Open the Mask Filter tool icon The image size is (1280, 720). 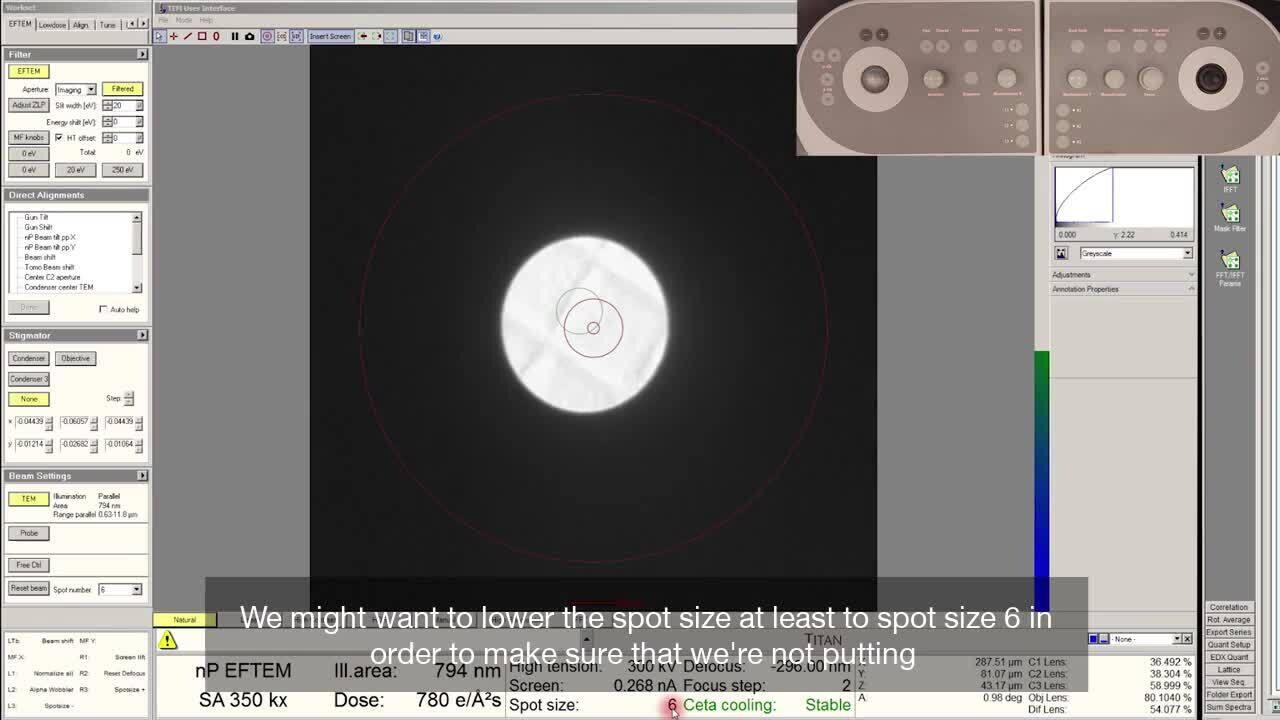[1229, 217]
